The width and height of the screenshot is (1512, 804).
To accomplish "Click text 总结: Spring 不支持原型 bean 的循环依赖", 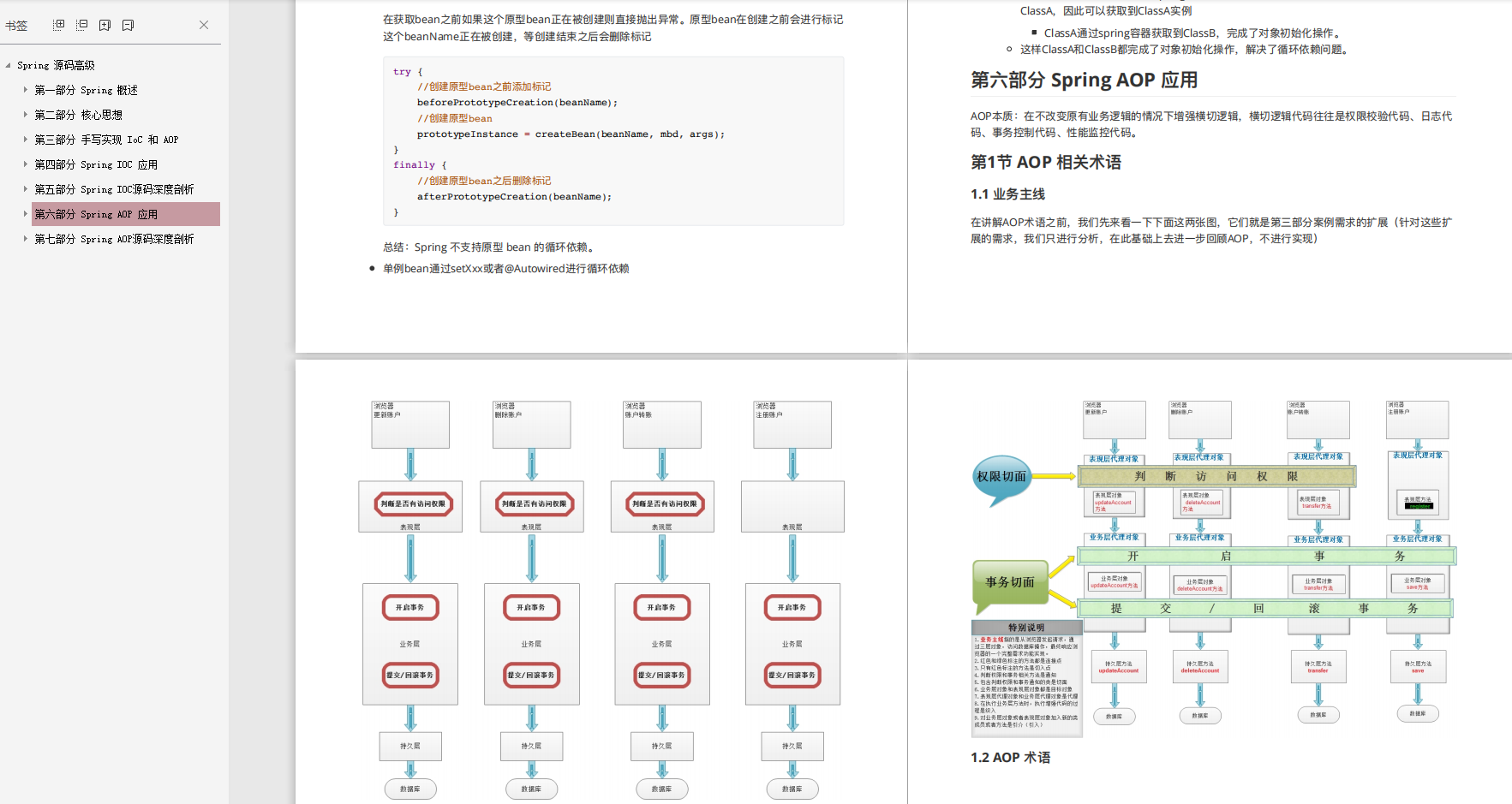I will pyautogui.click(x=489, y=247).
